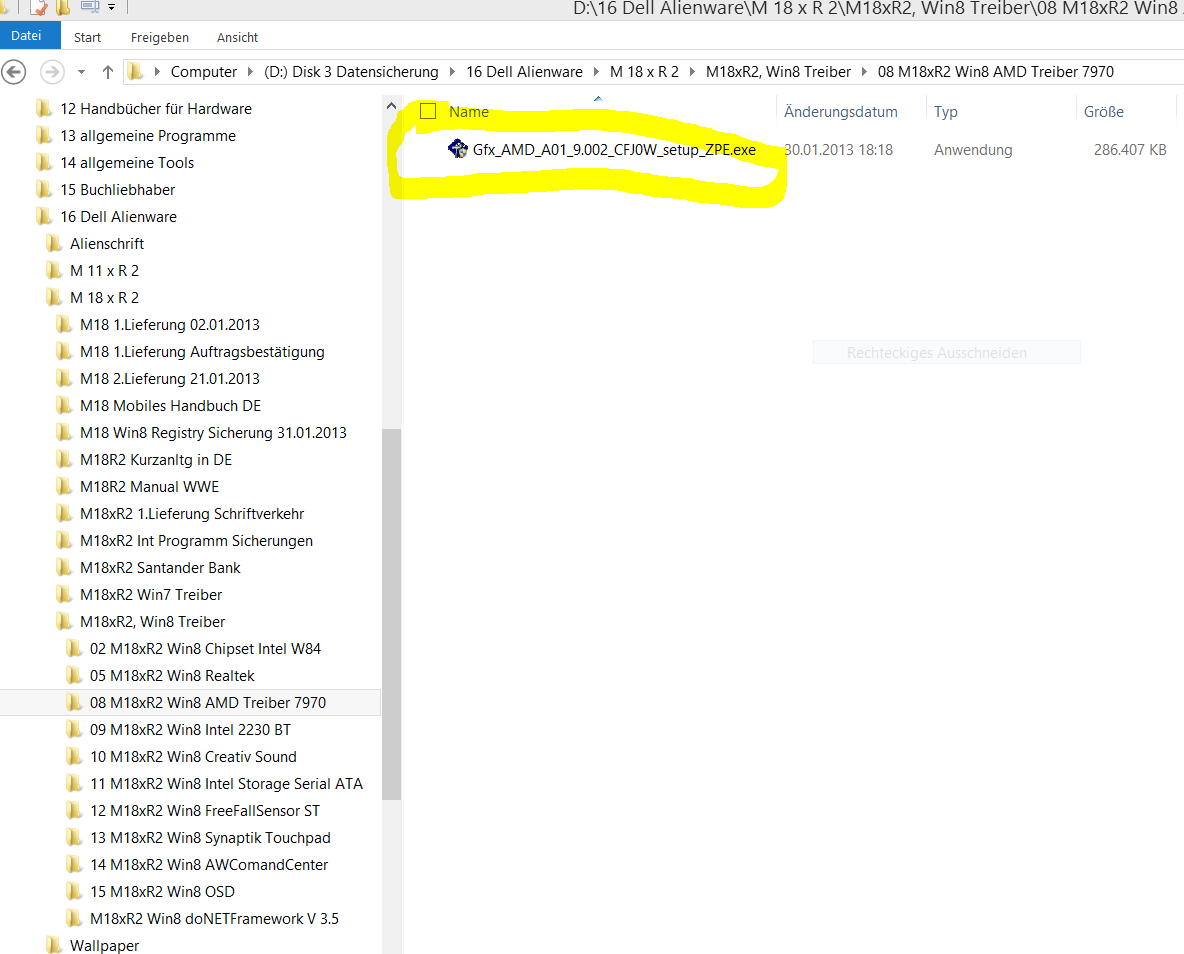The height and width of the screenshot is (954, 1184).
Task: Expand dropdown arrow after M 18 x R 2 breadcrumb
Action: click(692, 72)
